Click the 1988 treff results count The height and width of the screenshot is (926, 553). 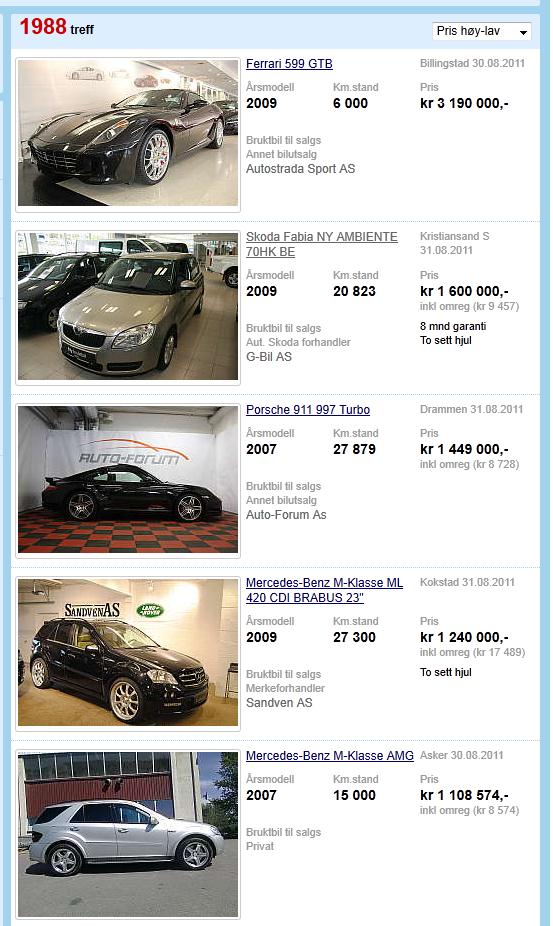[57, 27]
